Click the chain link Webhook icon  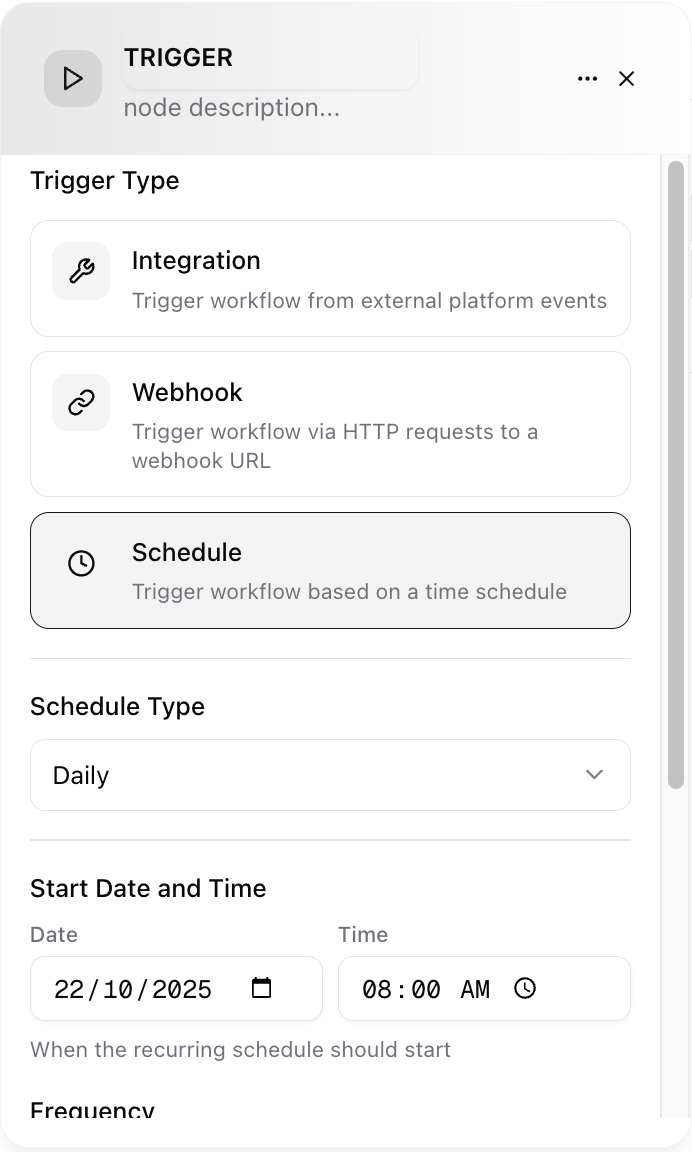click(x=80, y=402)
